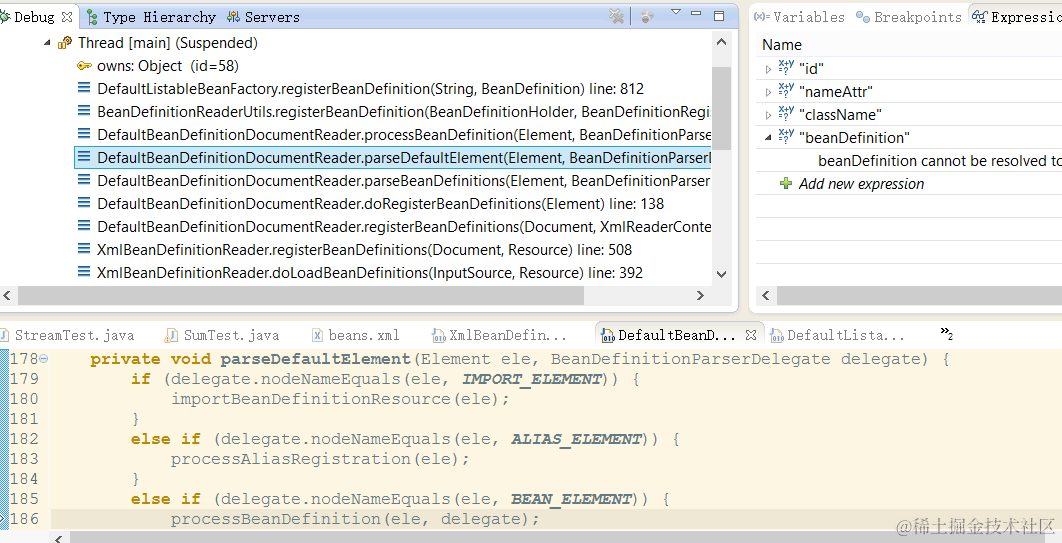The width and height of the screenshot is (1062, 543).
Task: Close the Debug view tab
Action: pos(66,17)
